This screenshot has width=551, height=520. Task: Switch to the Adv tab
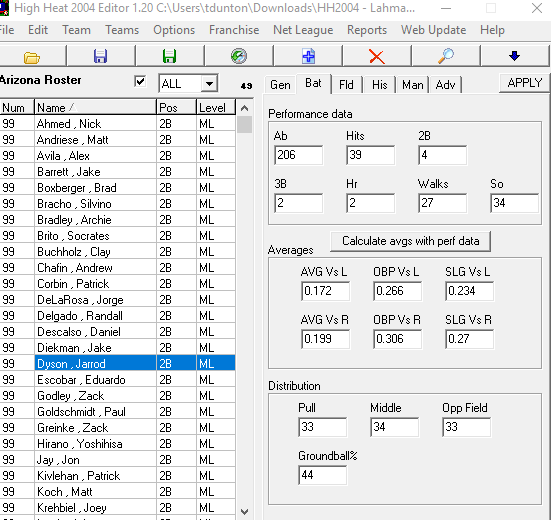pyautogui.click(x=445, y=85)
